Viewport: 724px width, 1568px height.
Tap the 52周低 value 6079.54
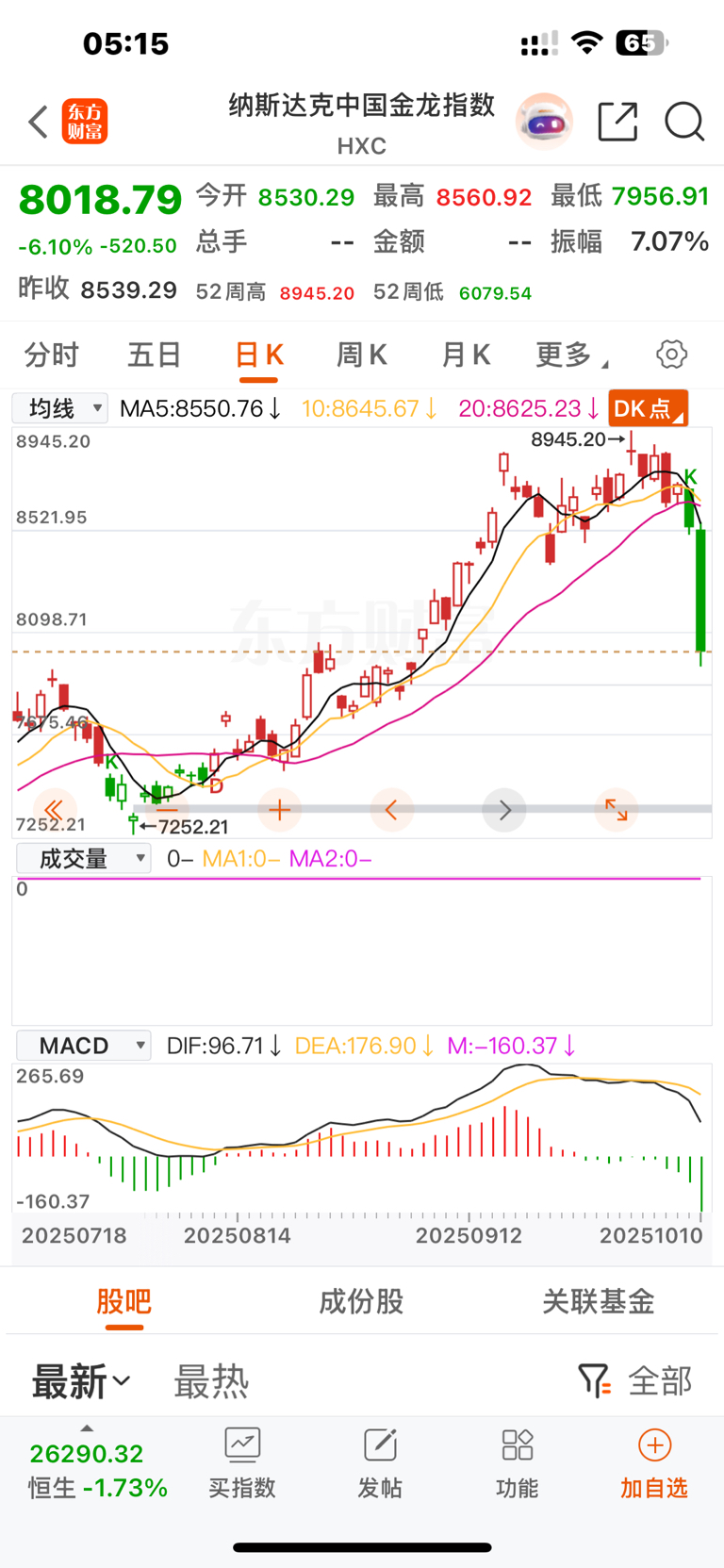[495, 293]
